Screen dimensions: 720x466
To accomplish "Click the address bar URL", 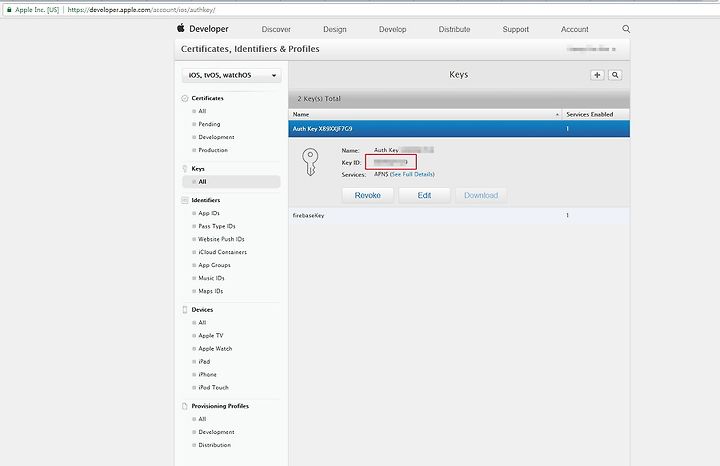I will coord(141,10).
